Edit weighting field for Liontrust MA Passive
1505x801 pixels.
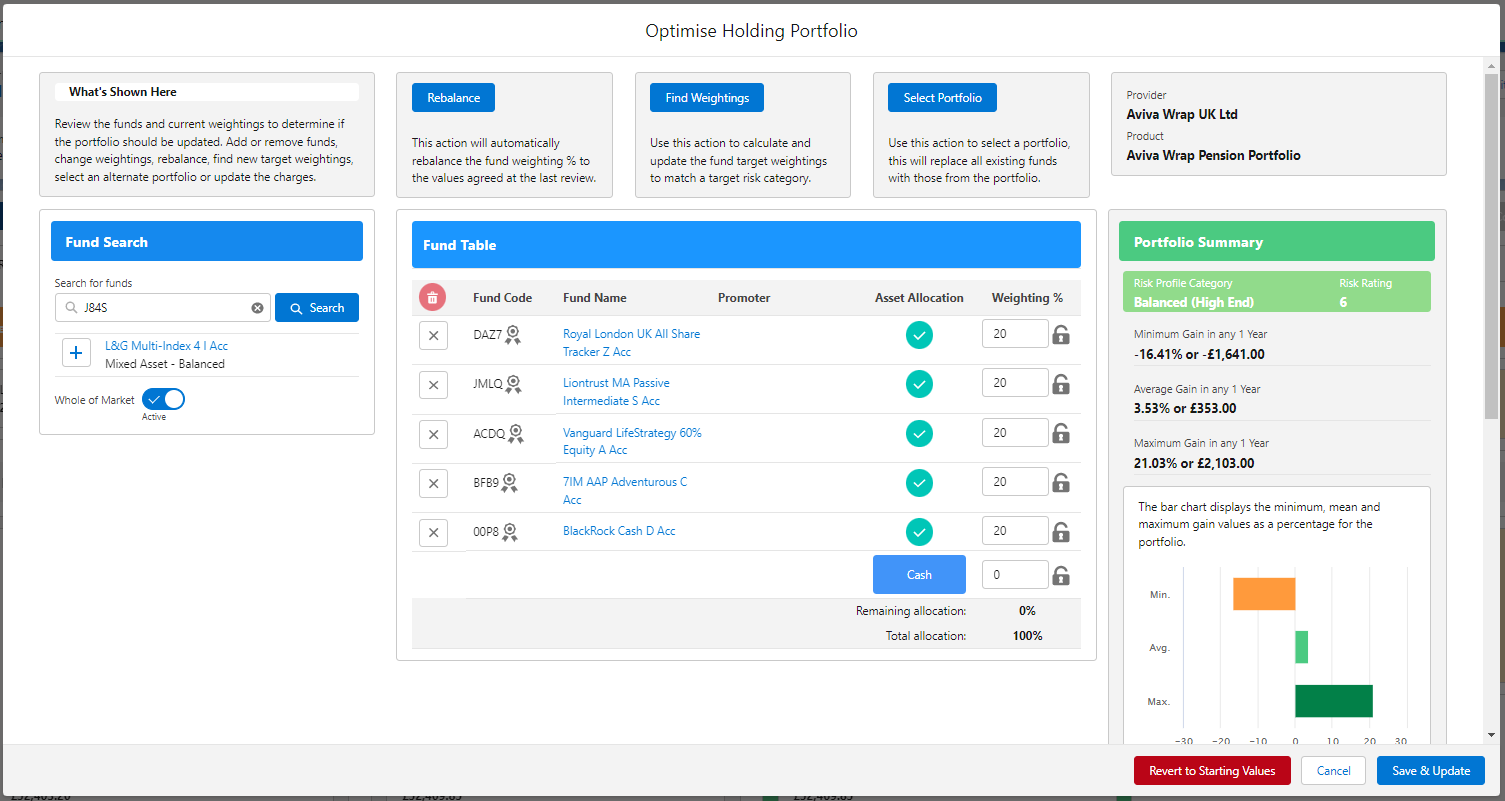point(1015,383)
